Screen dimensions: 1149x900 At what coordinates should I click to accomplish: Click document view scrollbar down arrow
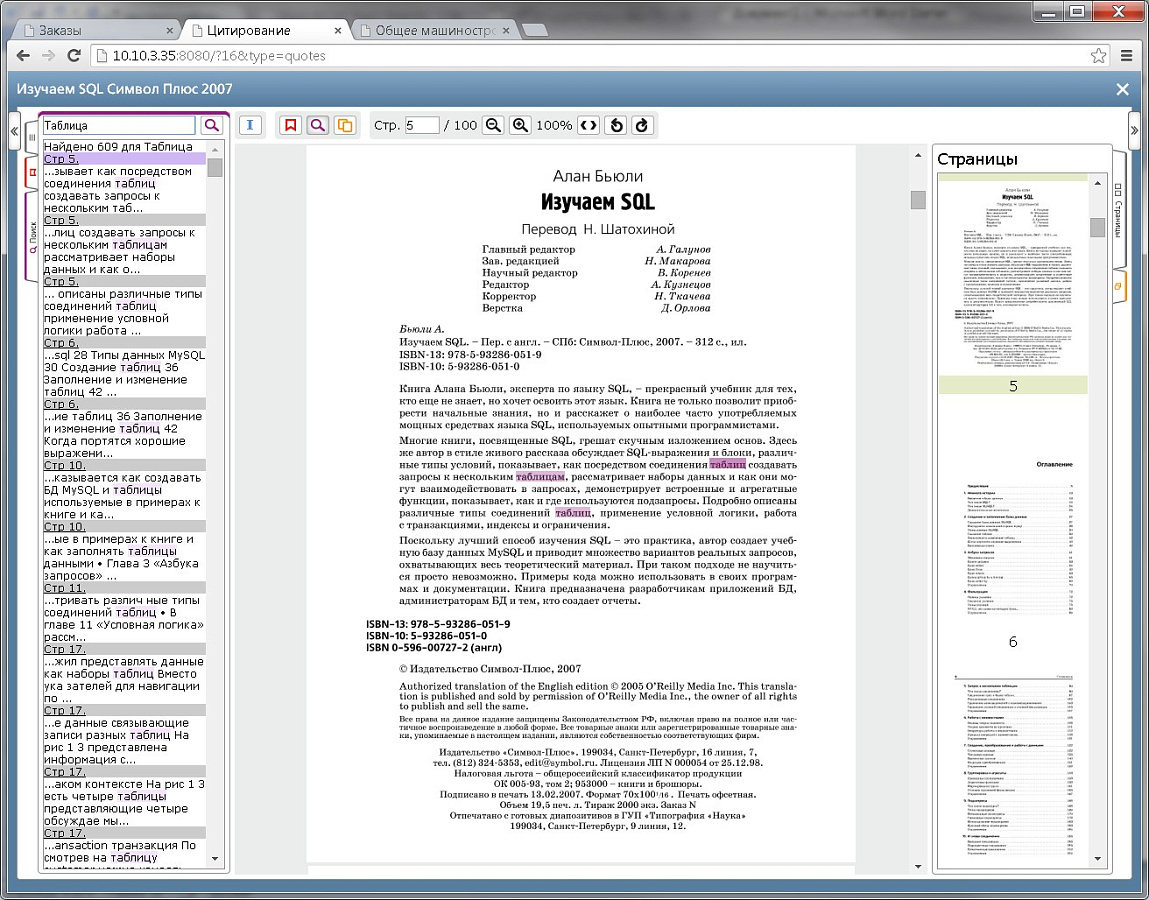click(918, 867)
